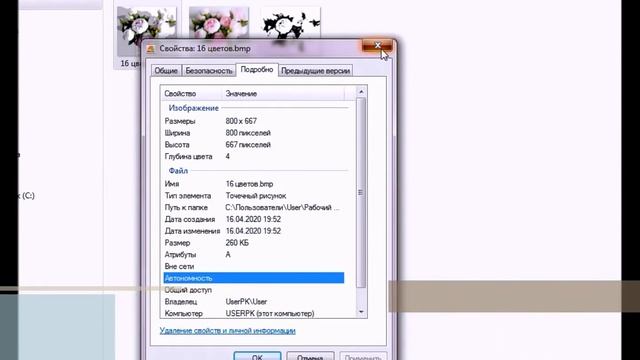This screenshot has width=640, height=360.
Task: Click the Удаление свойств и личной информации link
Action: coord(227,331)
